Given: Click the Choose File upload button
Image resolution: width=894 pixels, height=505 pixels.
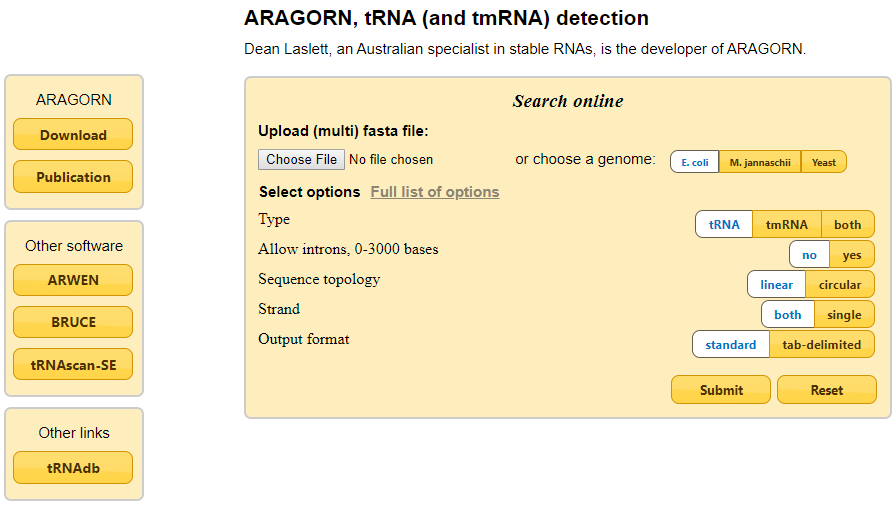Looking at the screenshot, I should point(301,159).
